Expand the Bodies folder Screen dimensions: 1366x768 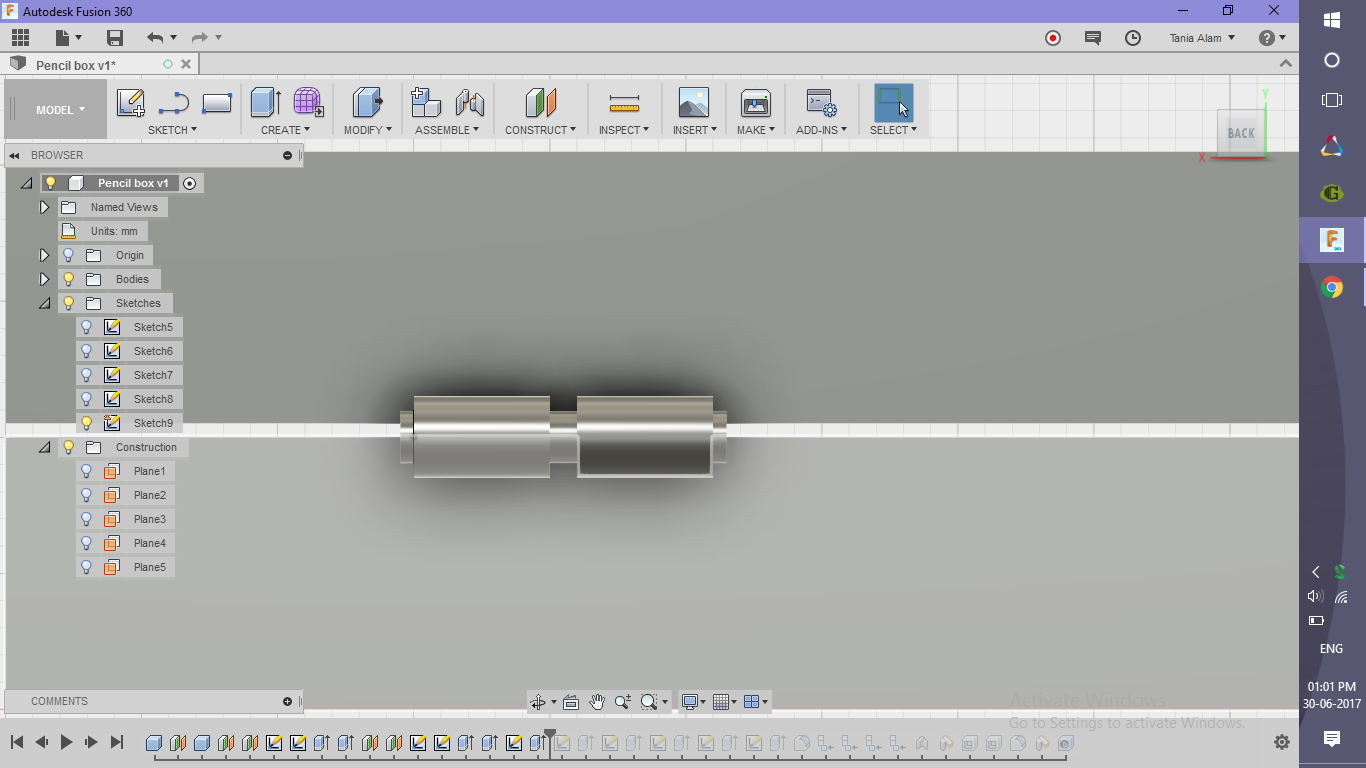pos(44,279)
